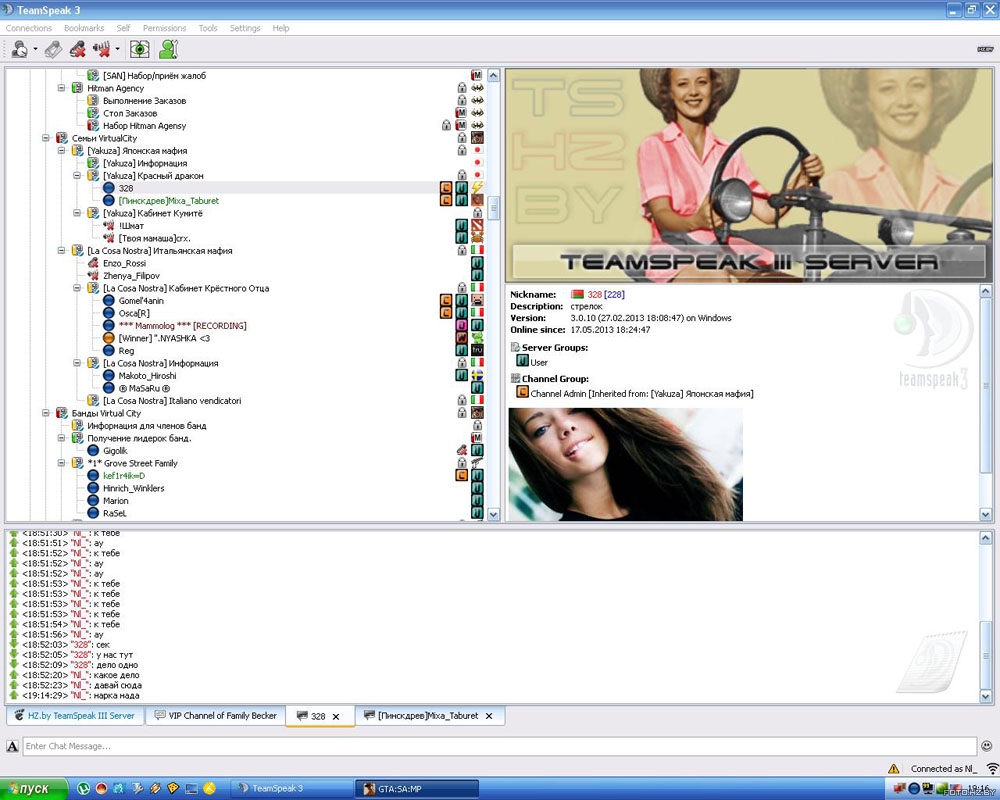Open the Connections menu
The height and width of the screenshot is (800, 1000).
click(29, 28)
